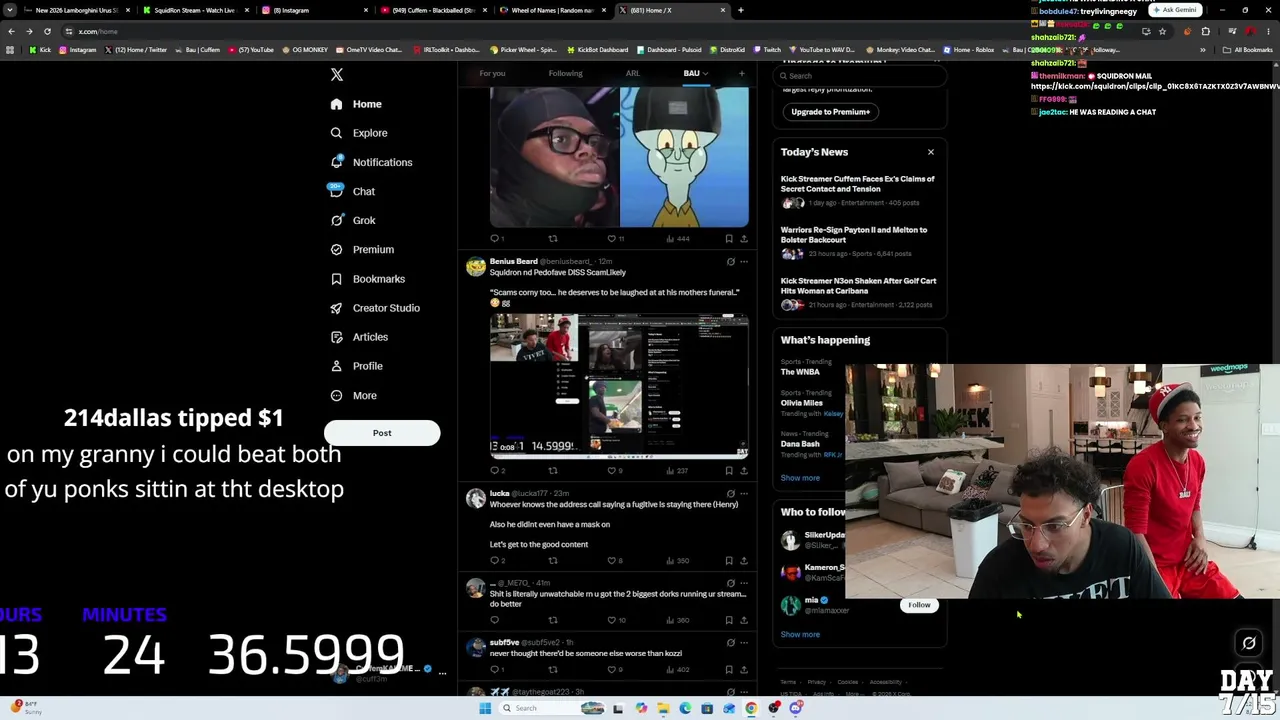The height and width of the screenshot is (720, 1280).
Task: Reply to the Benius Beard post
Action: [x=495, y=470]
